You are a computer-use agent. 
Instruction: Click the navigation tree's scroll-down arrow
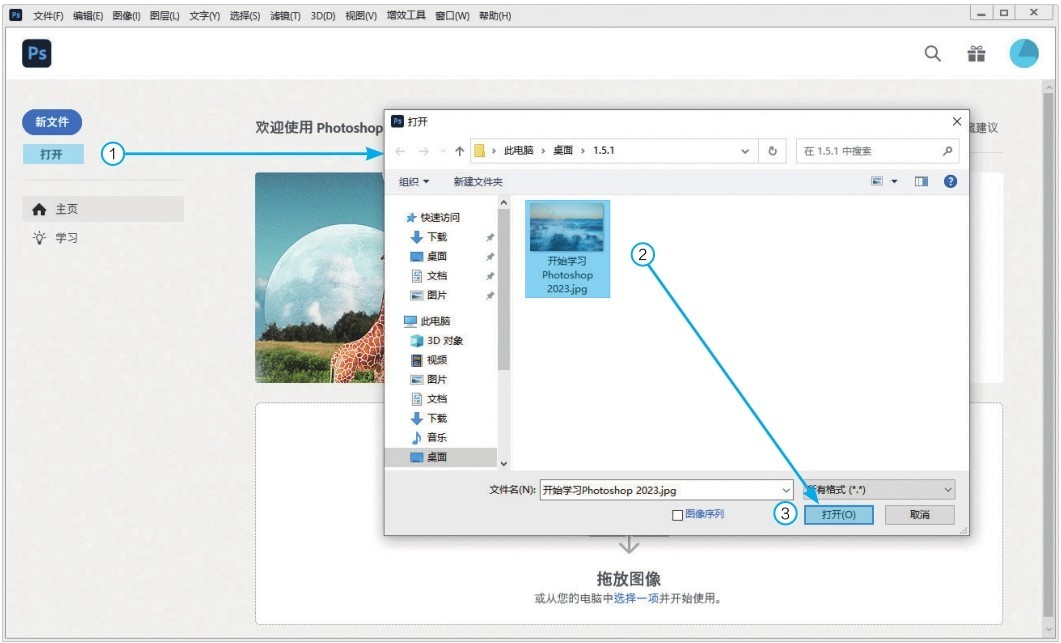503,464
